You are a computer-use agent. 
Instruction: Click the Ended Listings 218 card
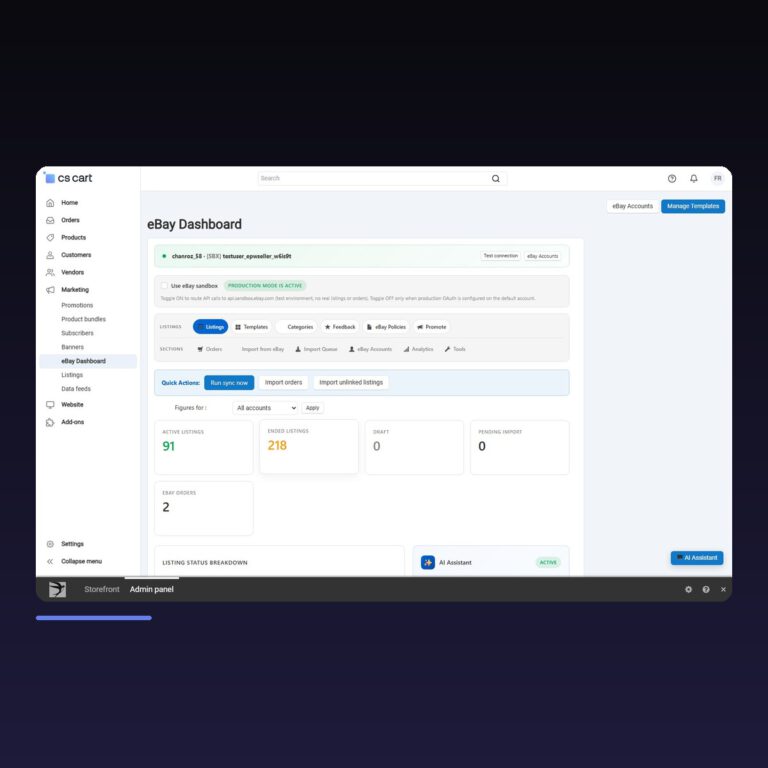point(309,447)
